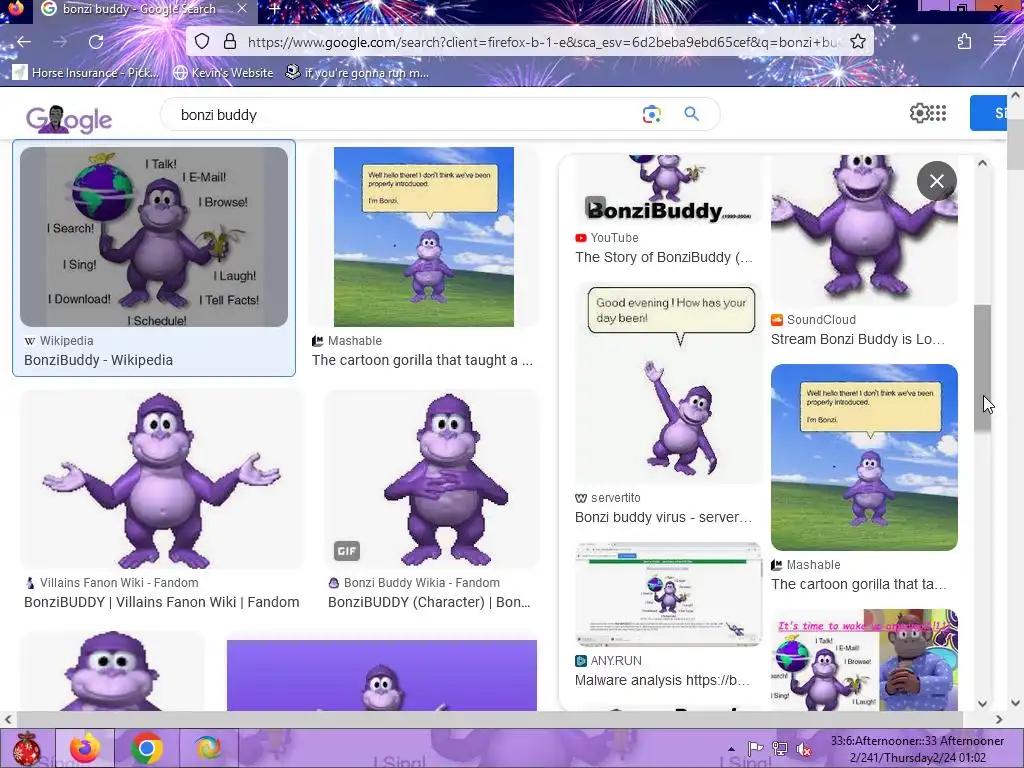The width and height of the screenshot is (1024, 768).
Task: Show hidden system tray icons
Action: (731, 749)
